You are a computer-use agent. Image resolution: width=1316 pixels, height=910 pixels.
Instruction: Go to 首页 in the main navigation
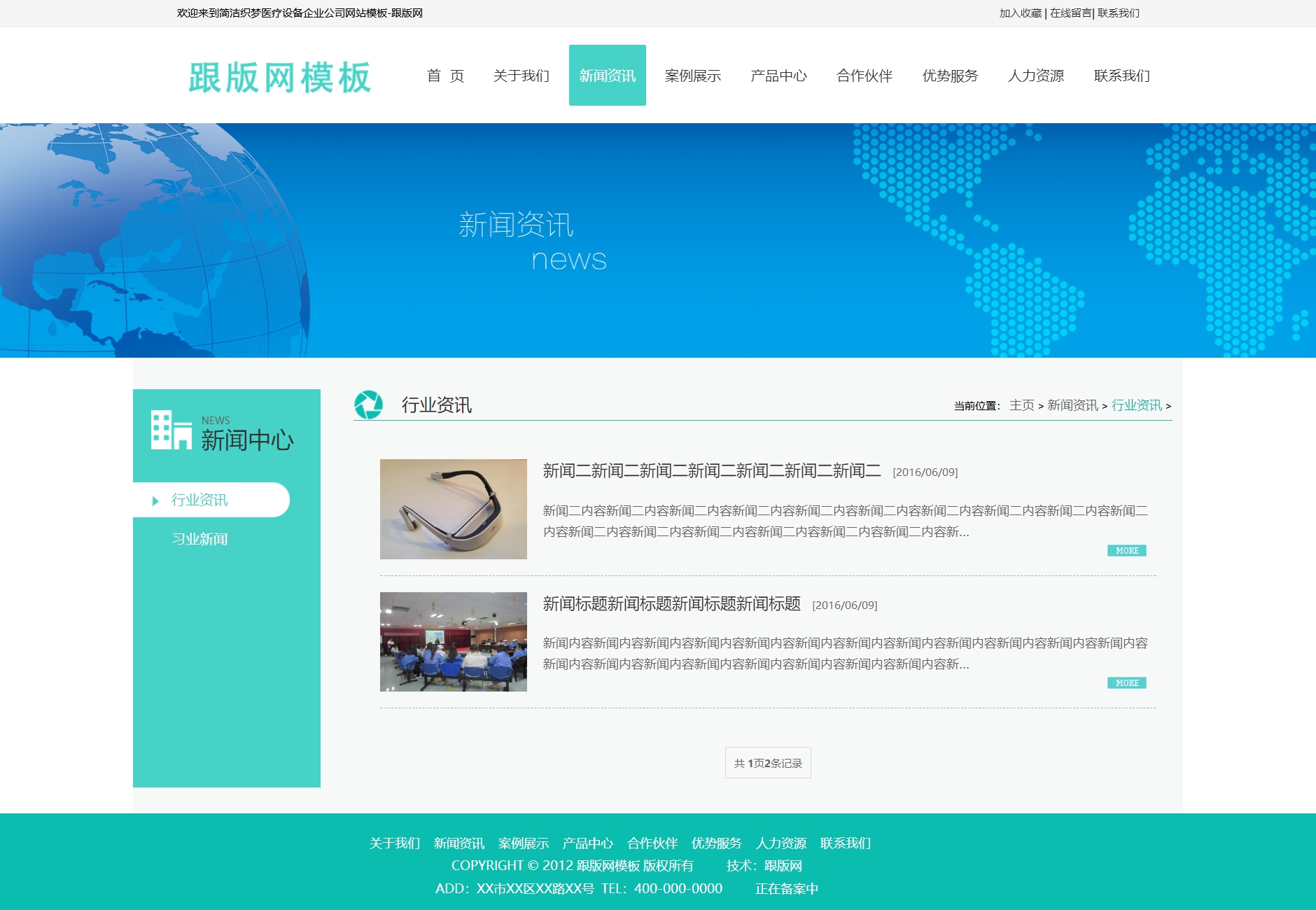point(445,76)
